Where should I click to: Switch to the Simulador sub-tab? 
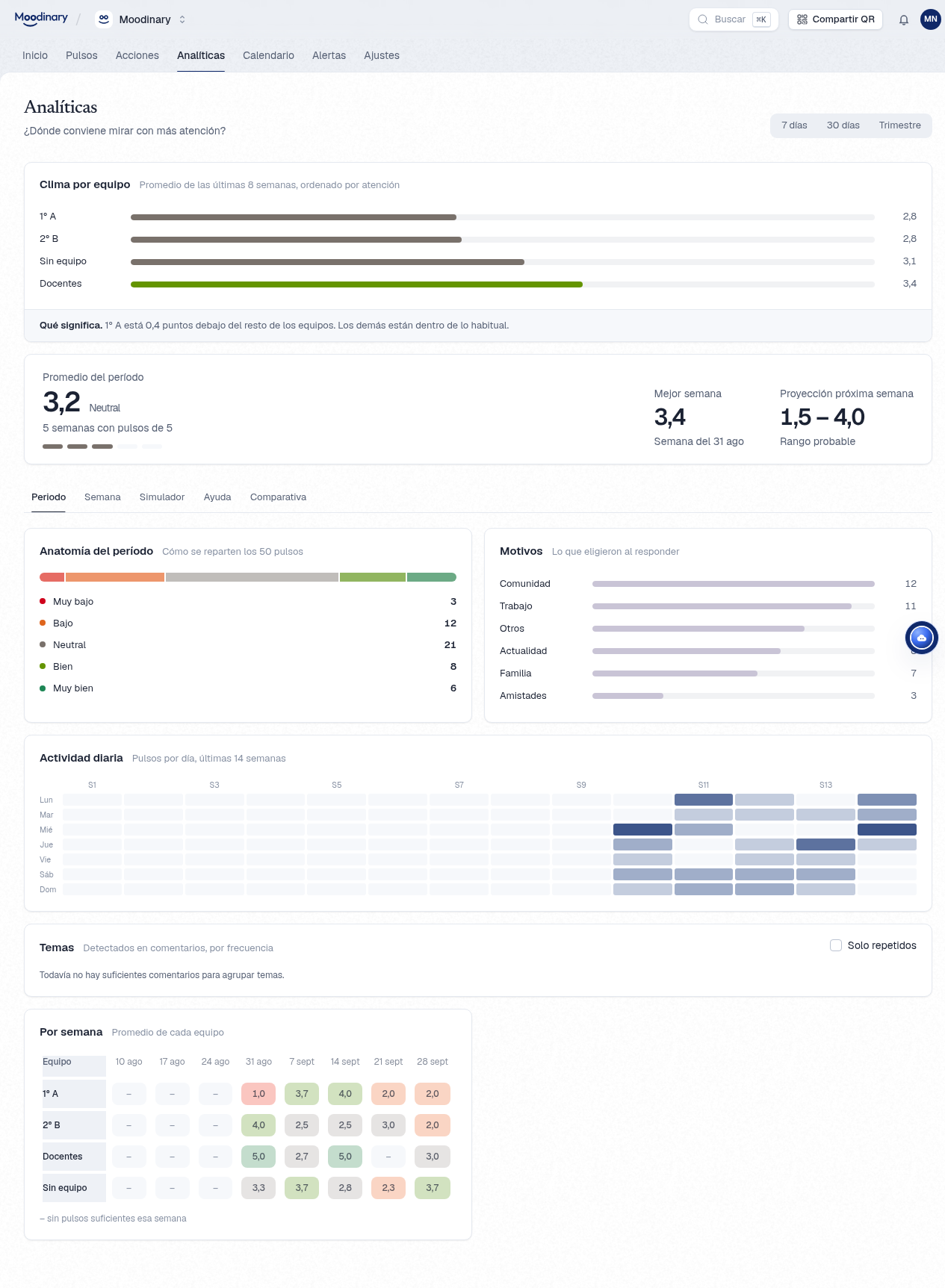pos(162,497)
